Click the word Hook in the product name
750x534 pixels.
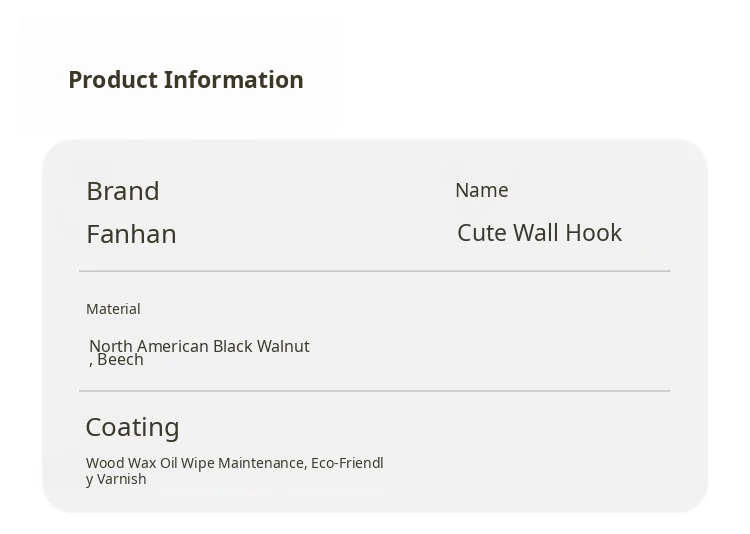594,233
